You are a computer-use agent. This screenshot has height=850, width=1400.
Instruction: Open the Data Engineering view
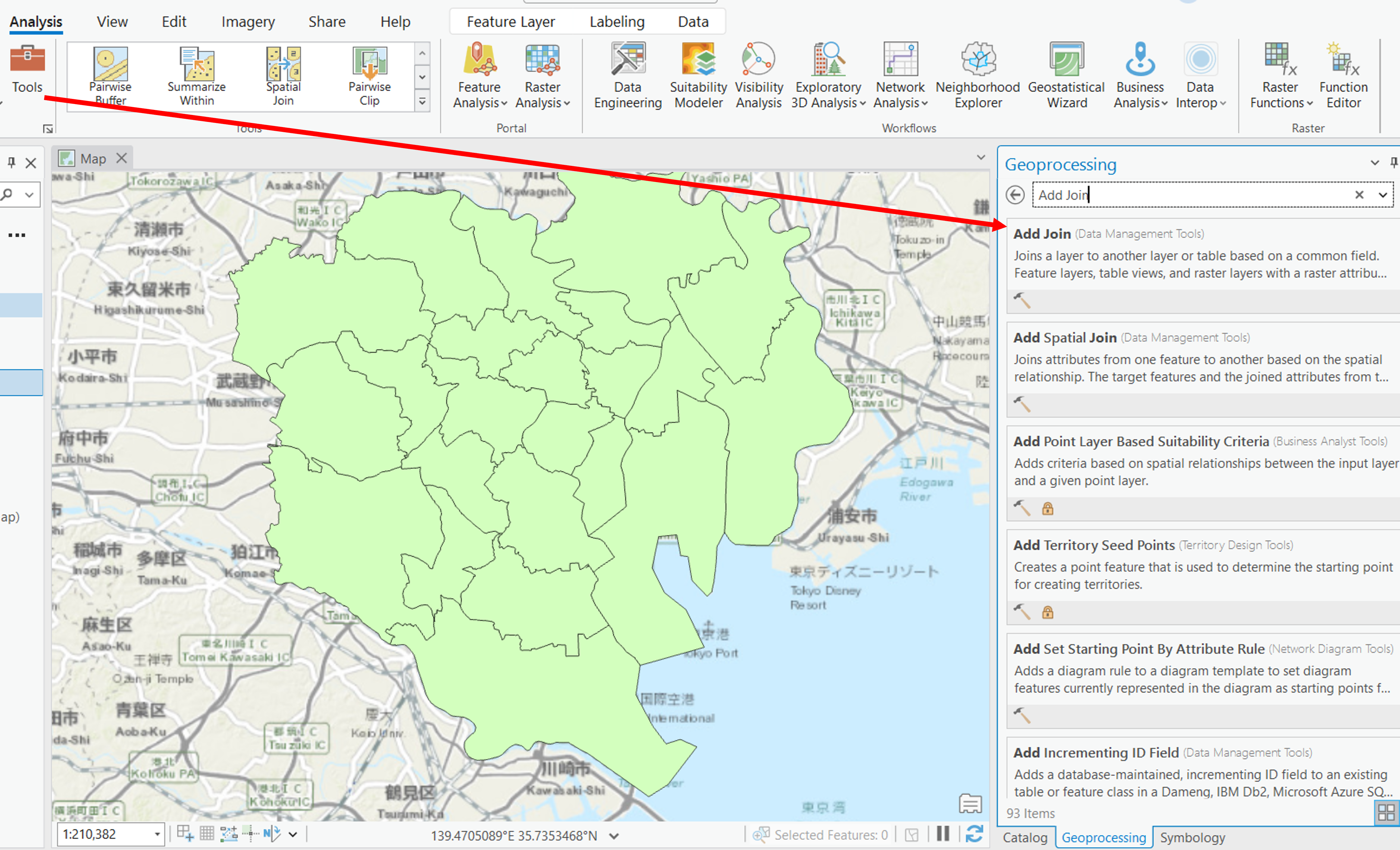click(x=628, y=75)
